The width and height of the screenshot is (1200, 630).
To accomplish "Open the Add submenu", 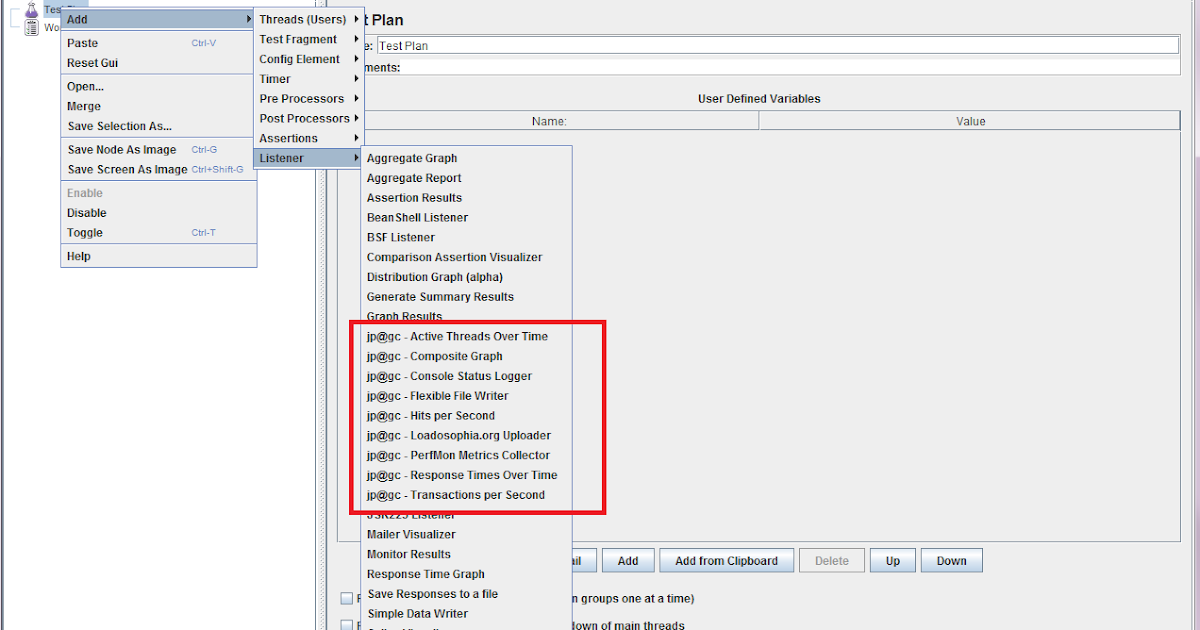I will [x=158, y=19].
